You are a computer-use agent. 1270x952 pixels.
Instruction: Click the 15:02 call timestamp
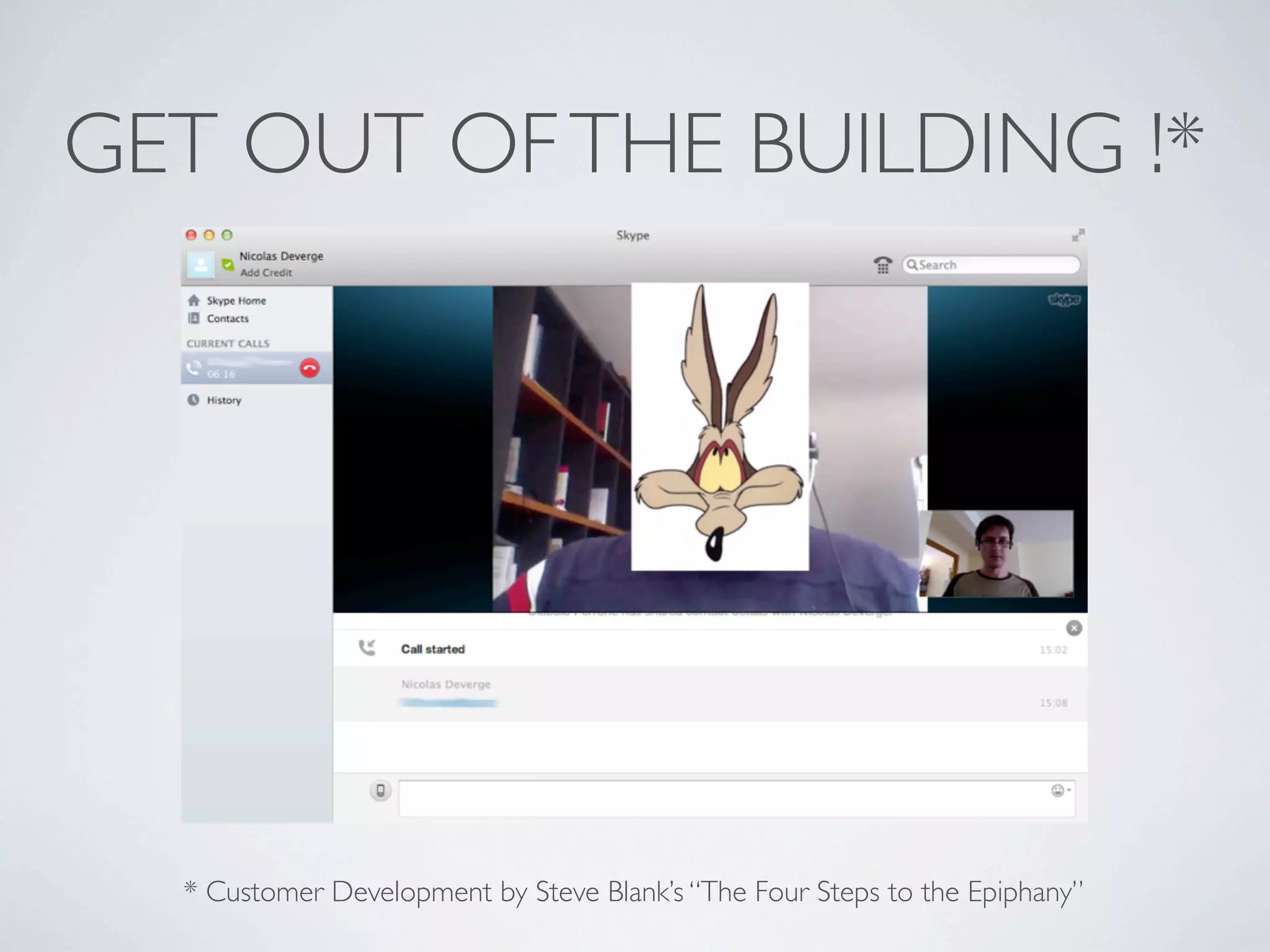pos(1054,650)
